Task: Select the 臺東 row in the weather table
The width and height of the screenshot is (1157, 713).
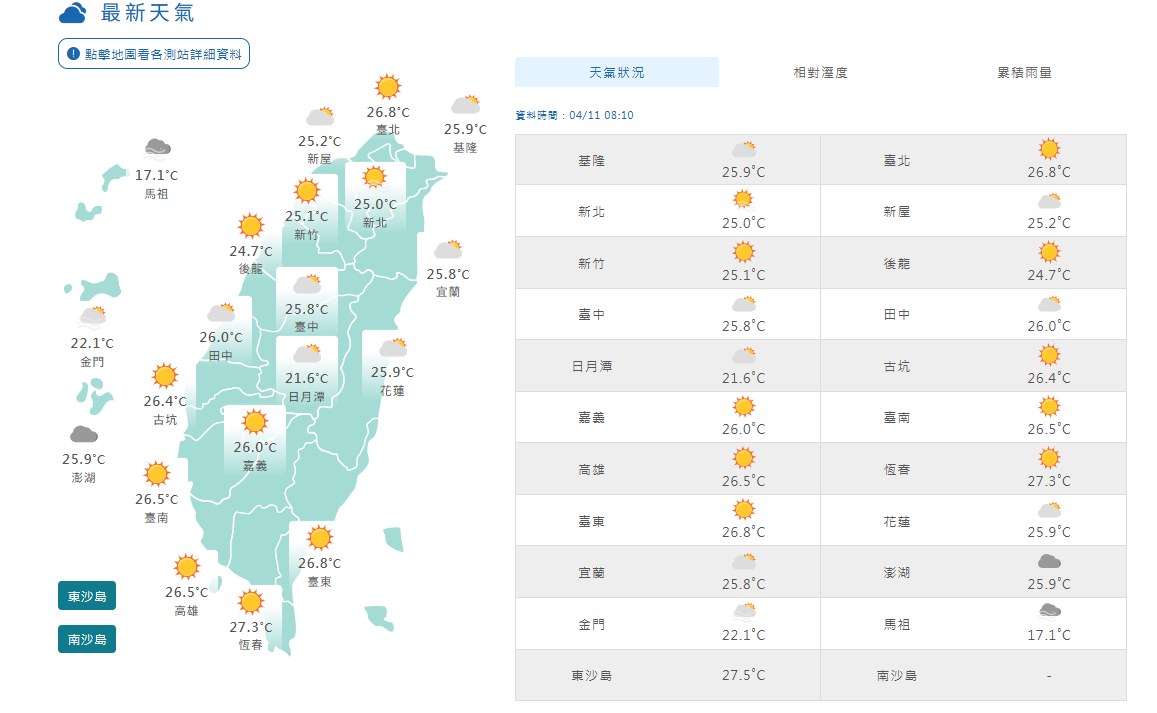Action: [667, 521]
